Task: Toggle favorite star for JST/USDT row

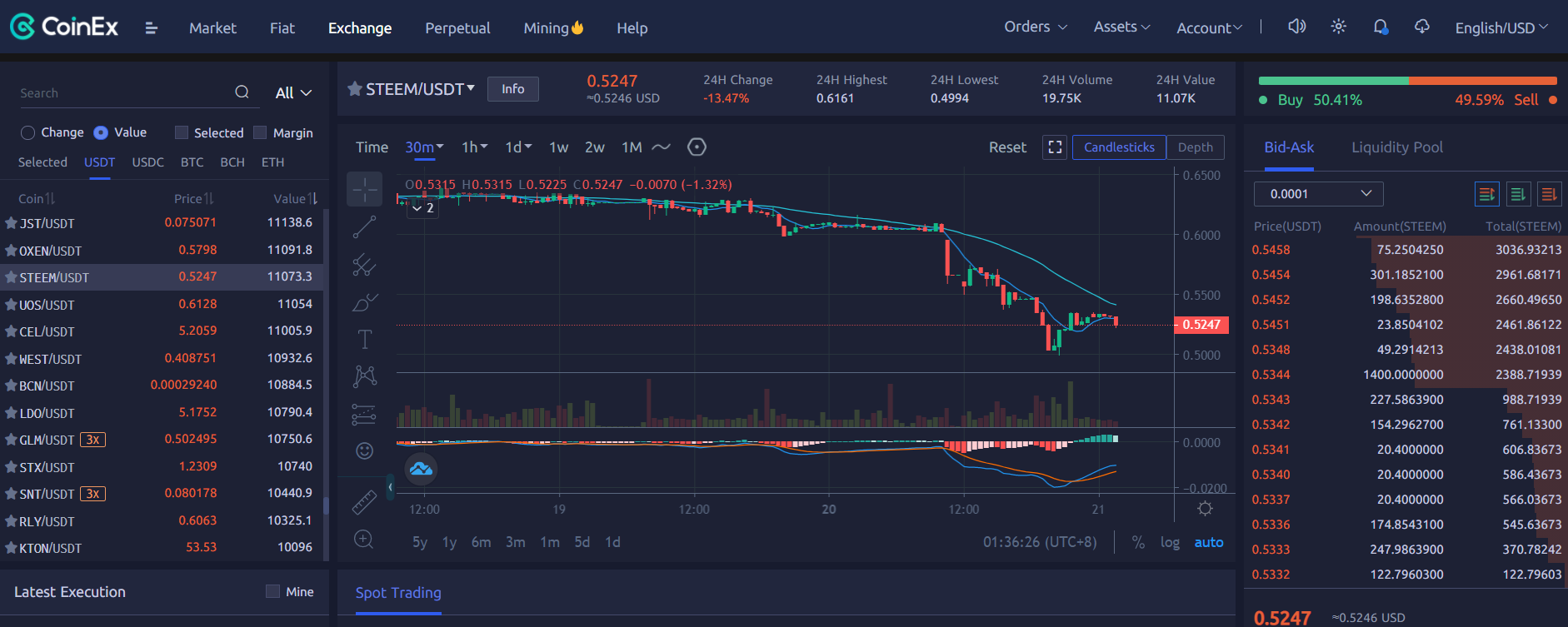Action: click(11, 223)
